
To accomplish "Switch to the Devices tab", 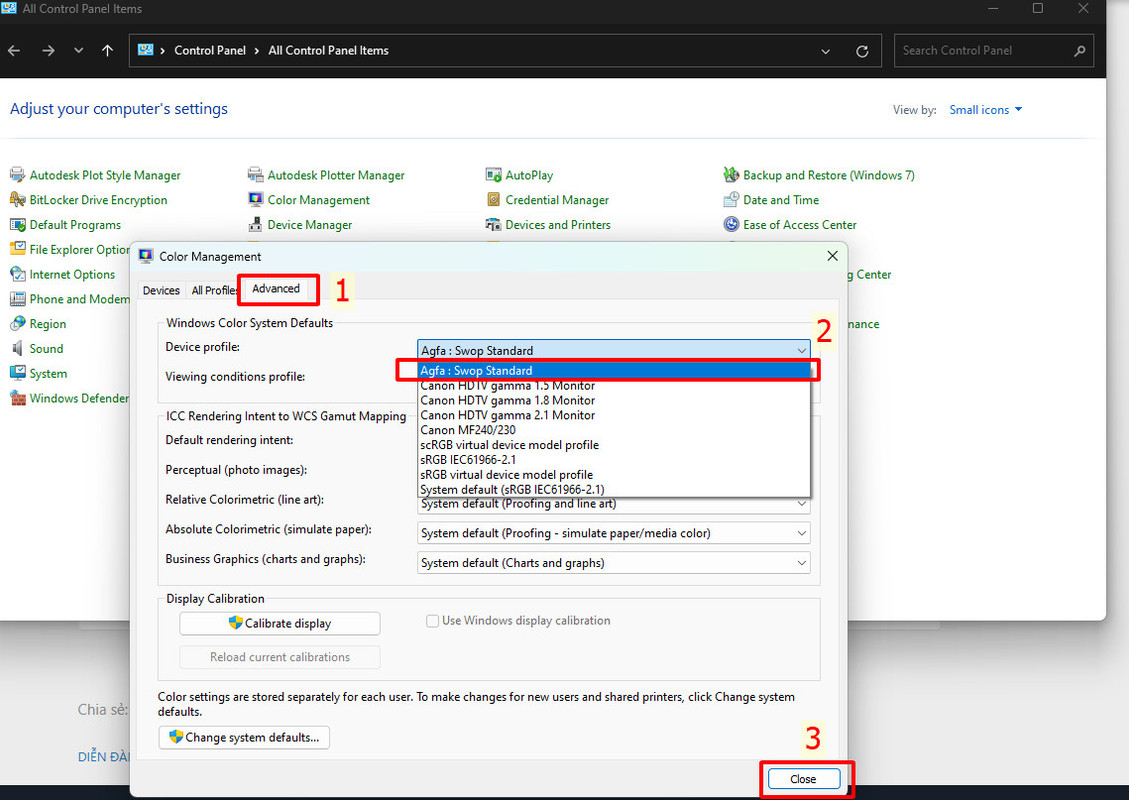I will [x=161, y=290].
